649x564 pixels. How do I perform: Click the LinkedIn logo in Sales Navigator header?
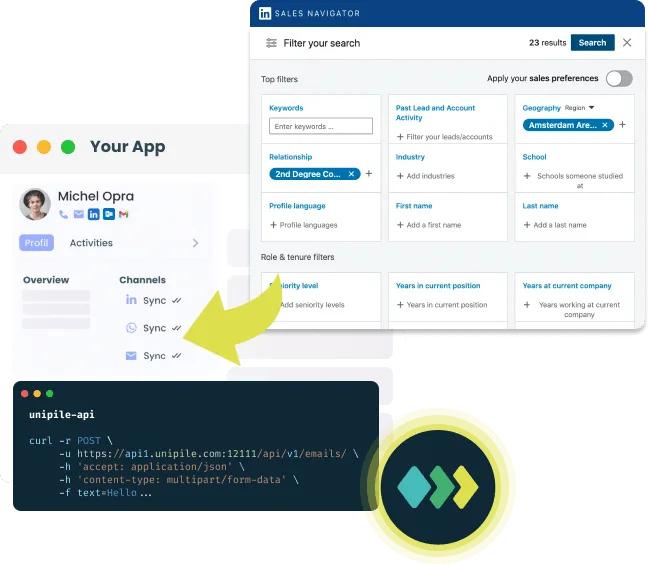click(x=264, y=13)
